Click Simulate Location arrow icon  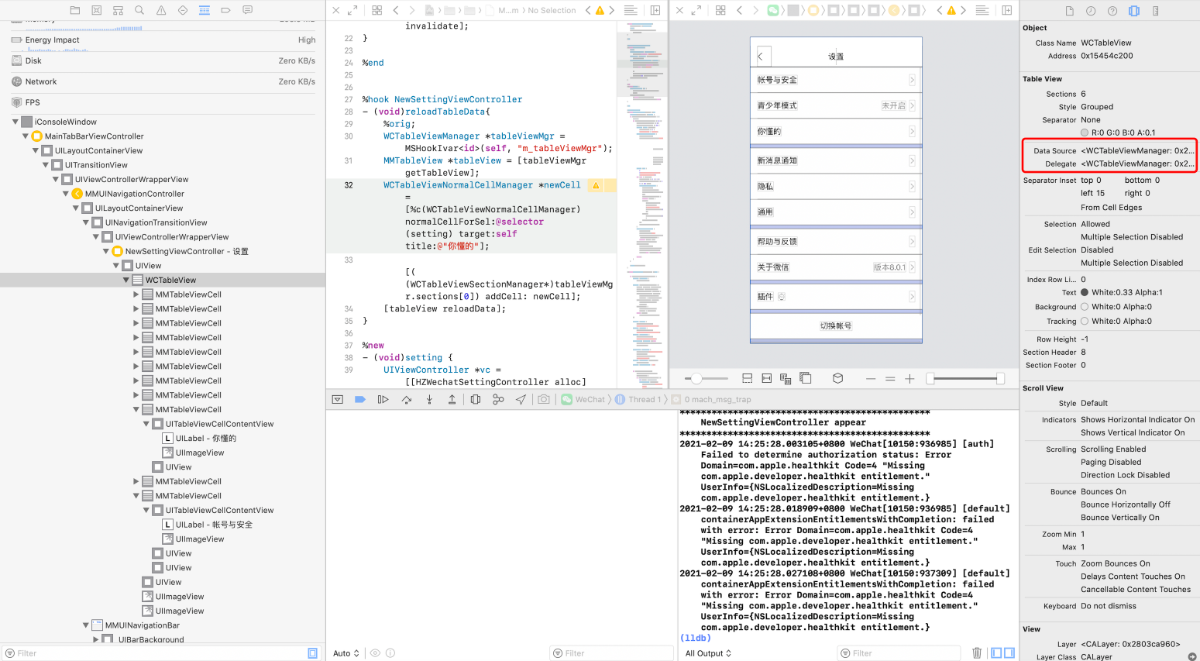(x=521, y=399)
